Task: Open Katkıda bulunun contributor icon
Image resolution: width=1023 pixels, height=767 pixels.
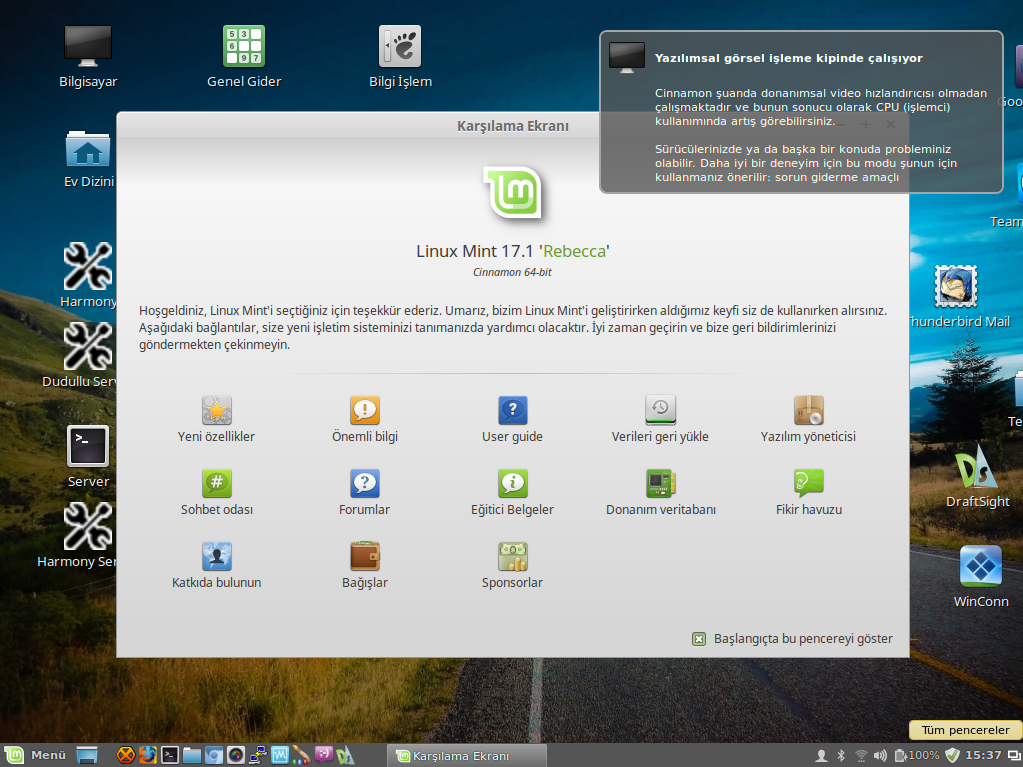Action: [217, 556]
